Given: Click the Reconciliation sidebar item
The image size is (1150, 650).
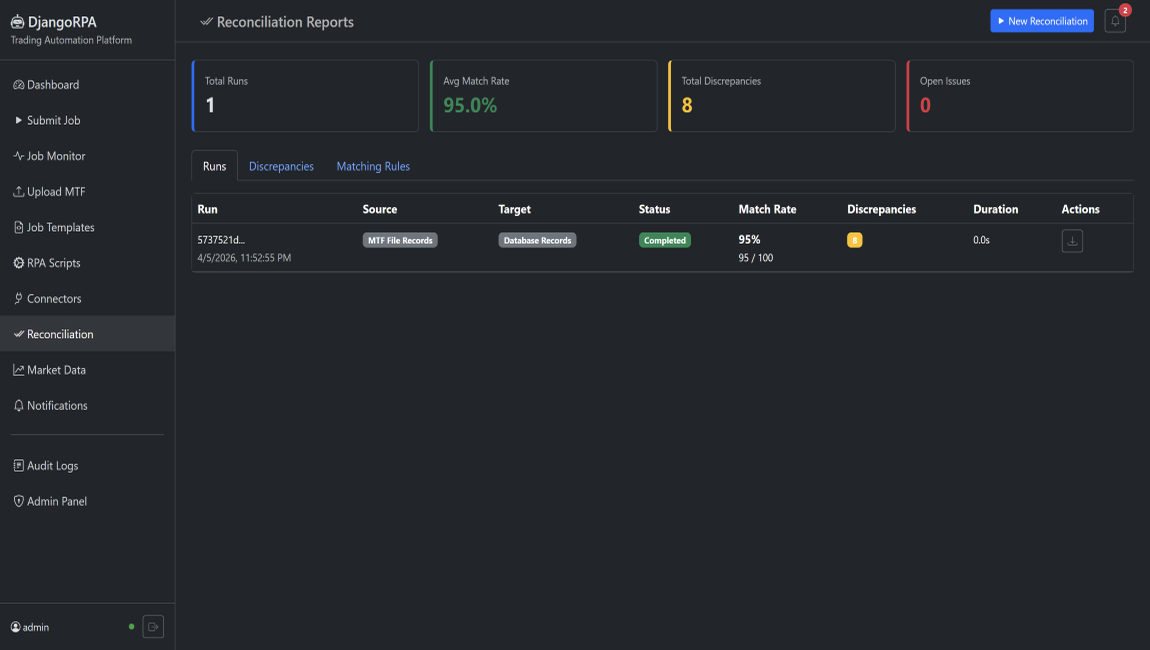Looking at the screenshot, I should click(x=60, y=334).
